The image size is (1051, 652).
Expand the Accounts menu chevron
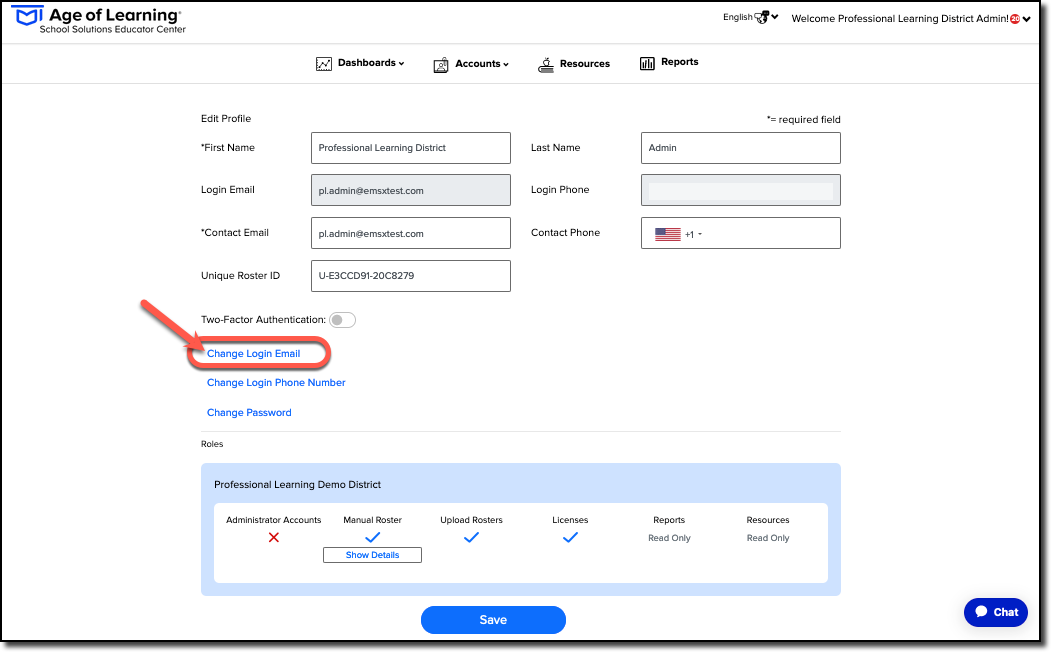click(x=506, y=64)
